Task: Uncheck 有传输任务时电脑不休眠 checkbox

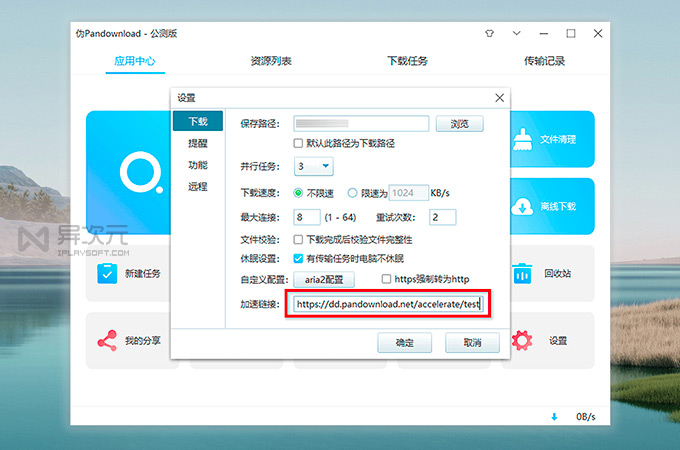Action: point(298,259)
